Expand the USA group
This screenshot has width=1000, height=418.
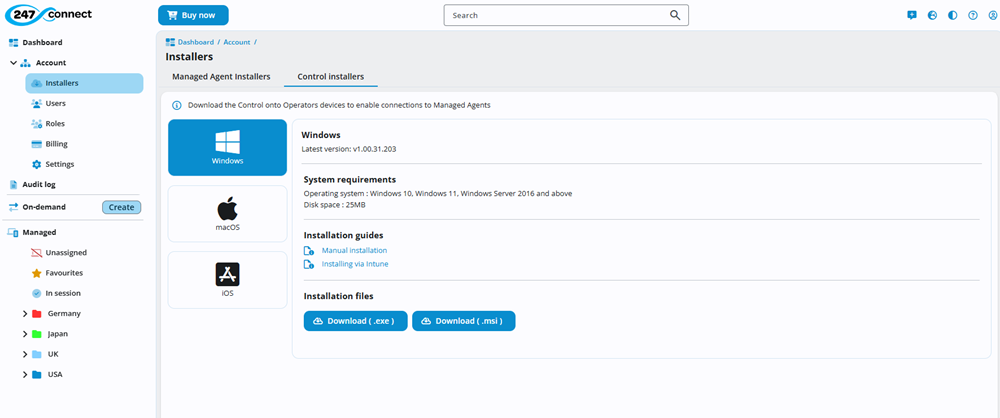point(25,375)
